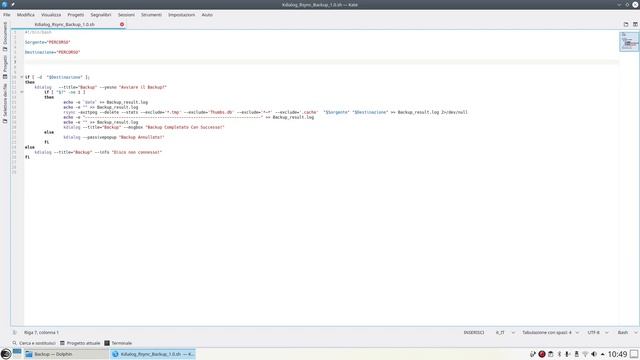Open the Visualizza menu
The width and height of the screenshot is (640, 360).
pos(51,15)
